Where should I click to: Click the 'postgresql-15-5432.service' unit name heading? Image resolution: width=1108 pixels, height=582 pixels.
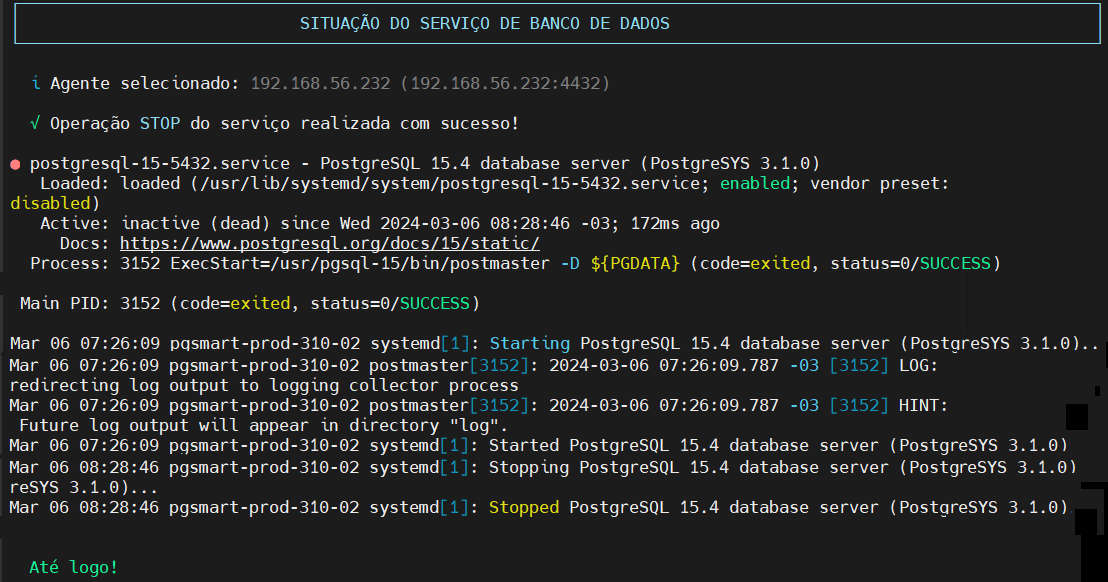click(x=160, y=164)
